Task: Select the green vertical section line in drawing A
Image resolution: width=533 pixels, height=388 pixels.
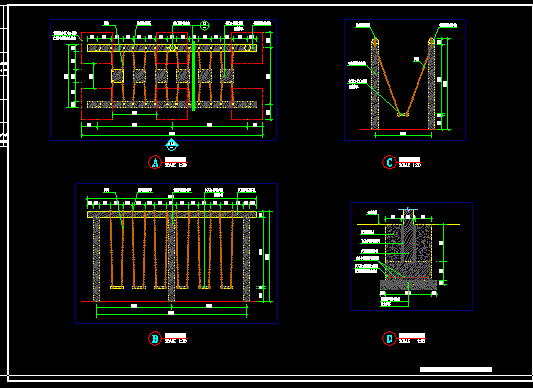Action: (193, 75)
